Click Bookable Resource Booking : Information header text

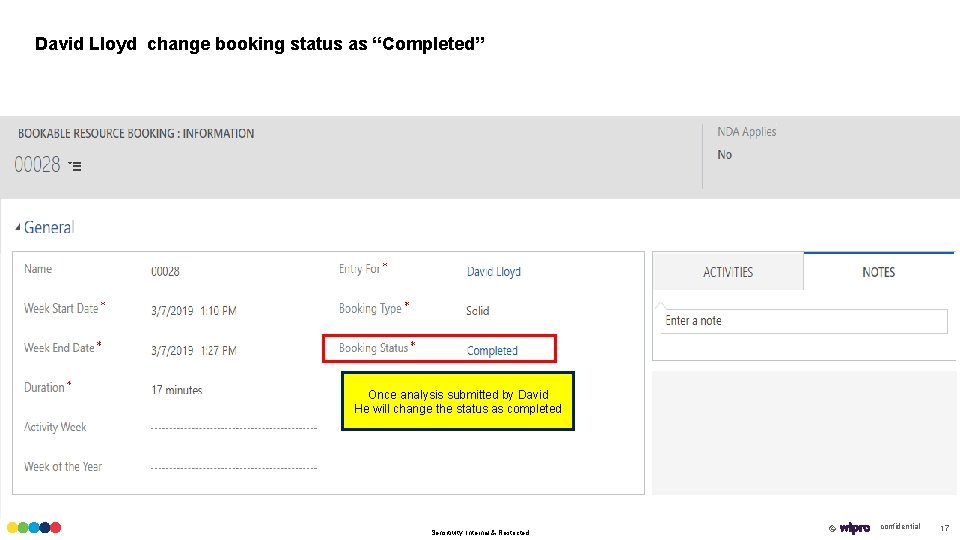pyautogui.click(x=136, y=133)
